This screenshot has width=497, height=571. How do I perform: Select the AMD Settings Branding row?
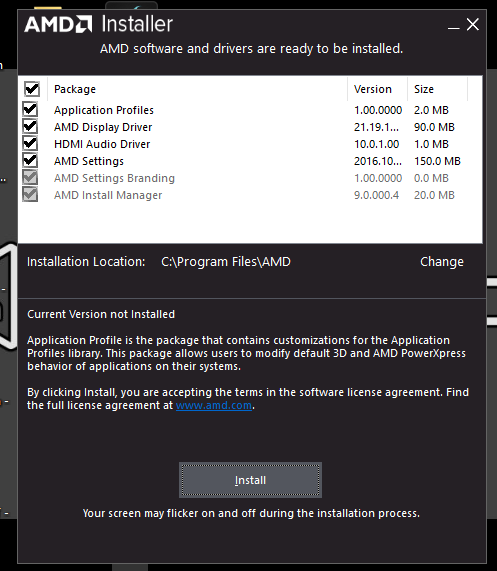point(250,178)
